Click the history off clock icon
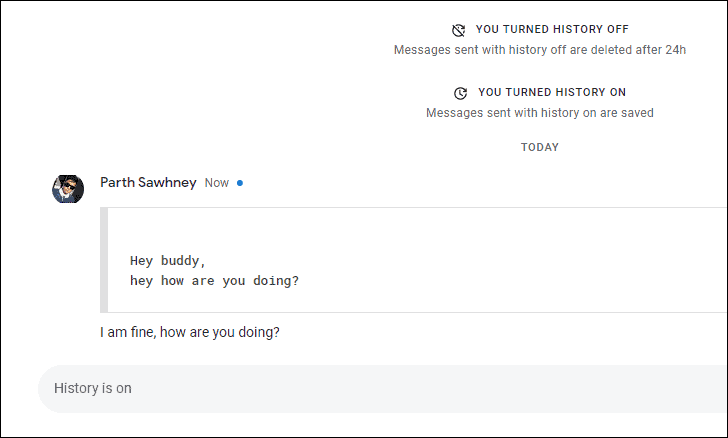 [459, 30]
